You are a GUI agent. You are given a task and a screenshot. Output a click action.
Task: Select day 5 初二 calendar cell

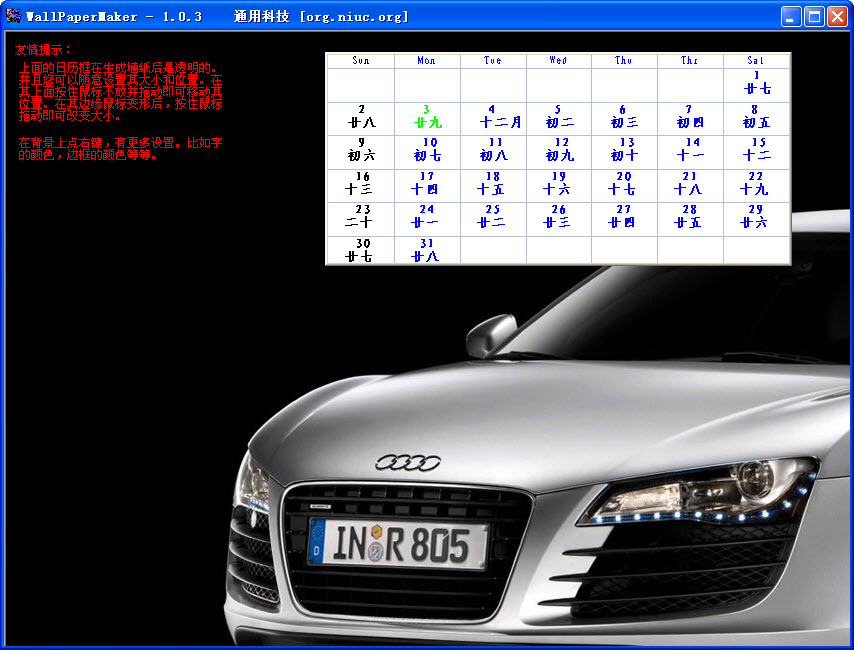pos(558,118)
